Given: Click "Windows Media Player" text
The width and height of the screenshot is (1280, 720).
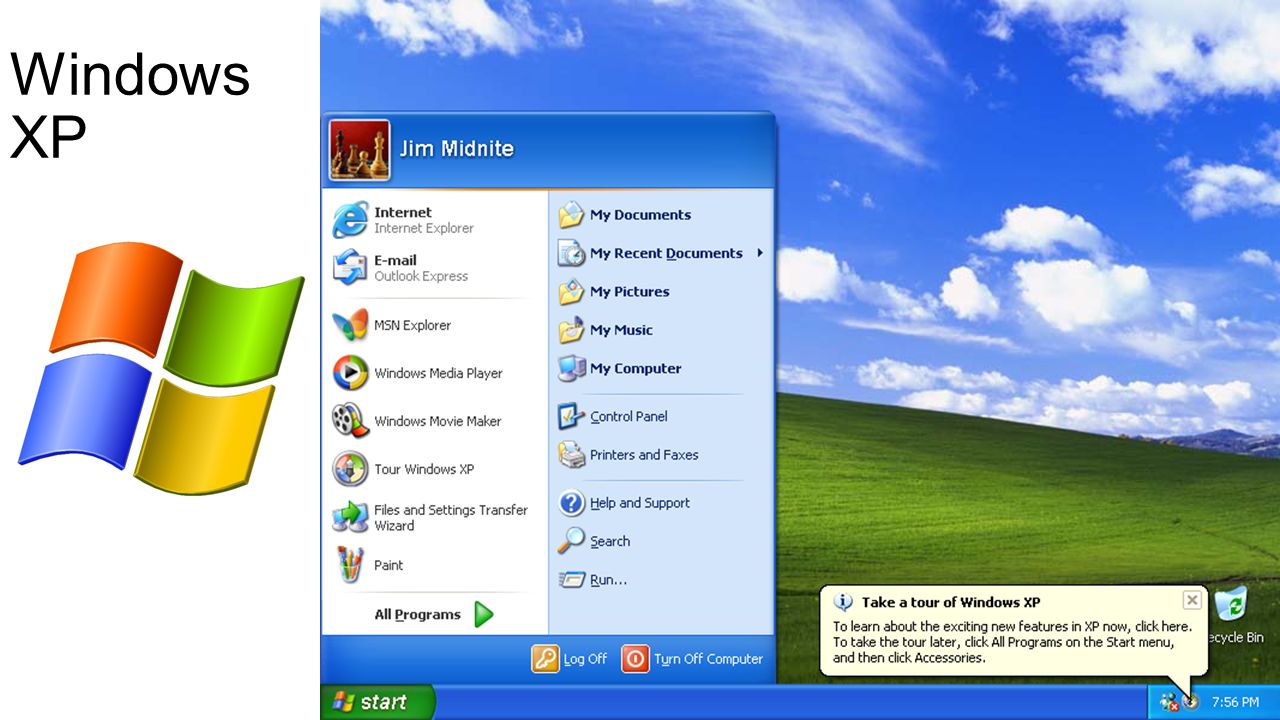Looking at the screenshot, I should [x=438, y=373].
